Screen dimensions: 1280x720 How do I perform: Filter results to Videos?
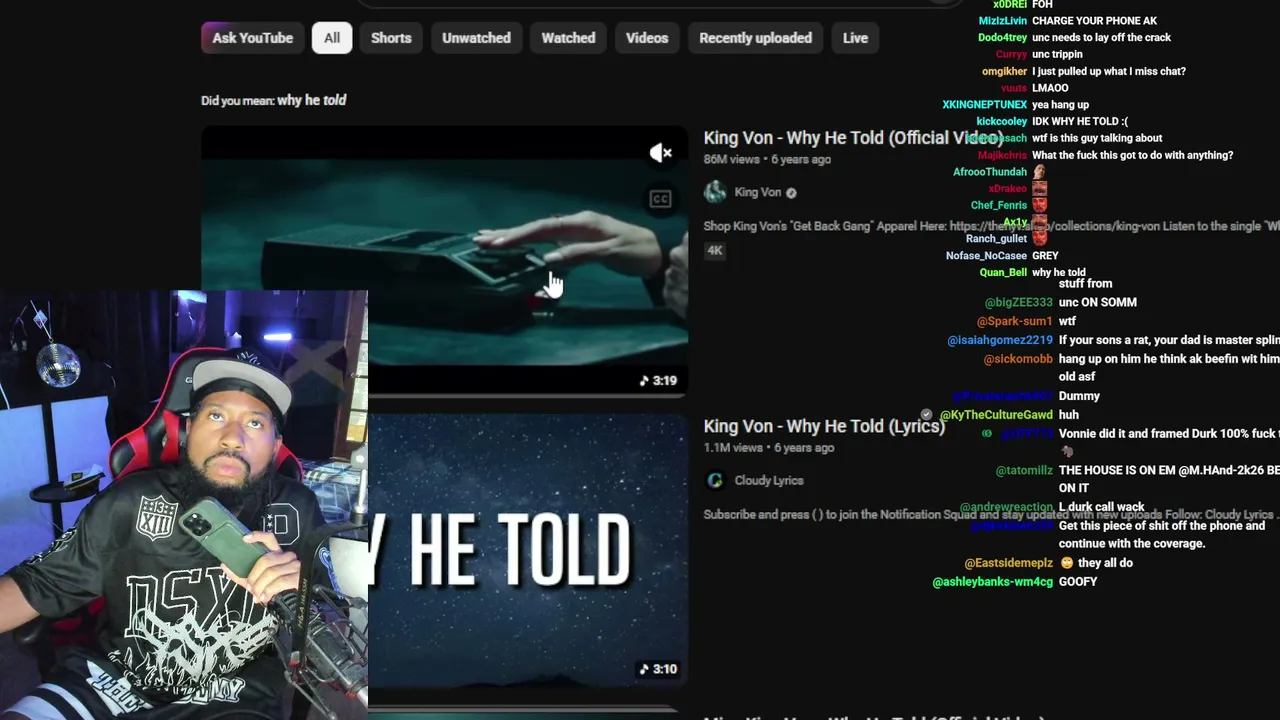click(x=647, y=38)
